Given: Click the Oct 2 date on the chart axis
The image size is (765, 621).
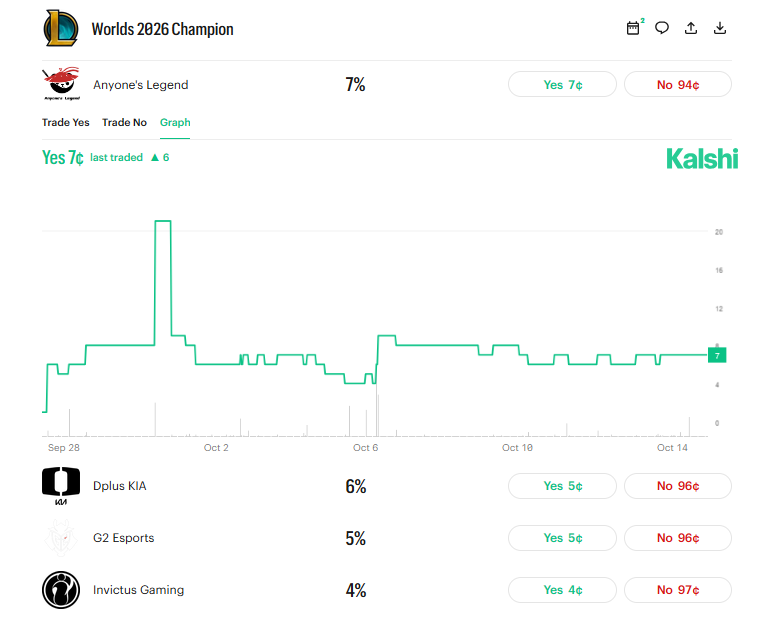Looking at the screenshot, I should (x=216, y=447).
